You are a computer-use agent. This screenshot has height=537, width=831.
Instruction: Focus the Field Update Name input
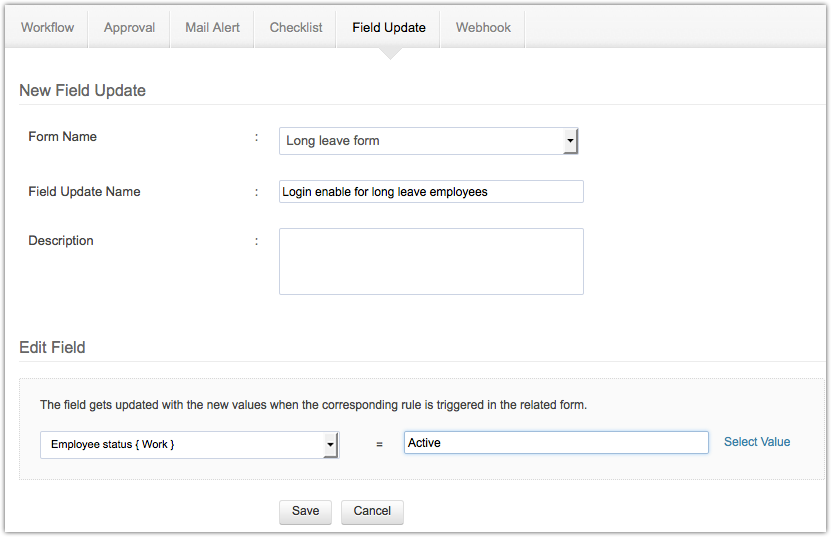pyautogui.click(x=431, y=191)
